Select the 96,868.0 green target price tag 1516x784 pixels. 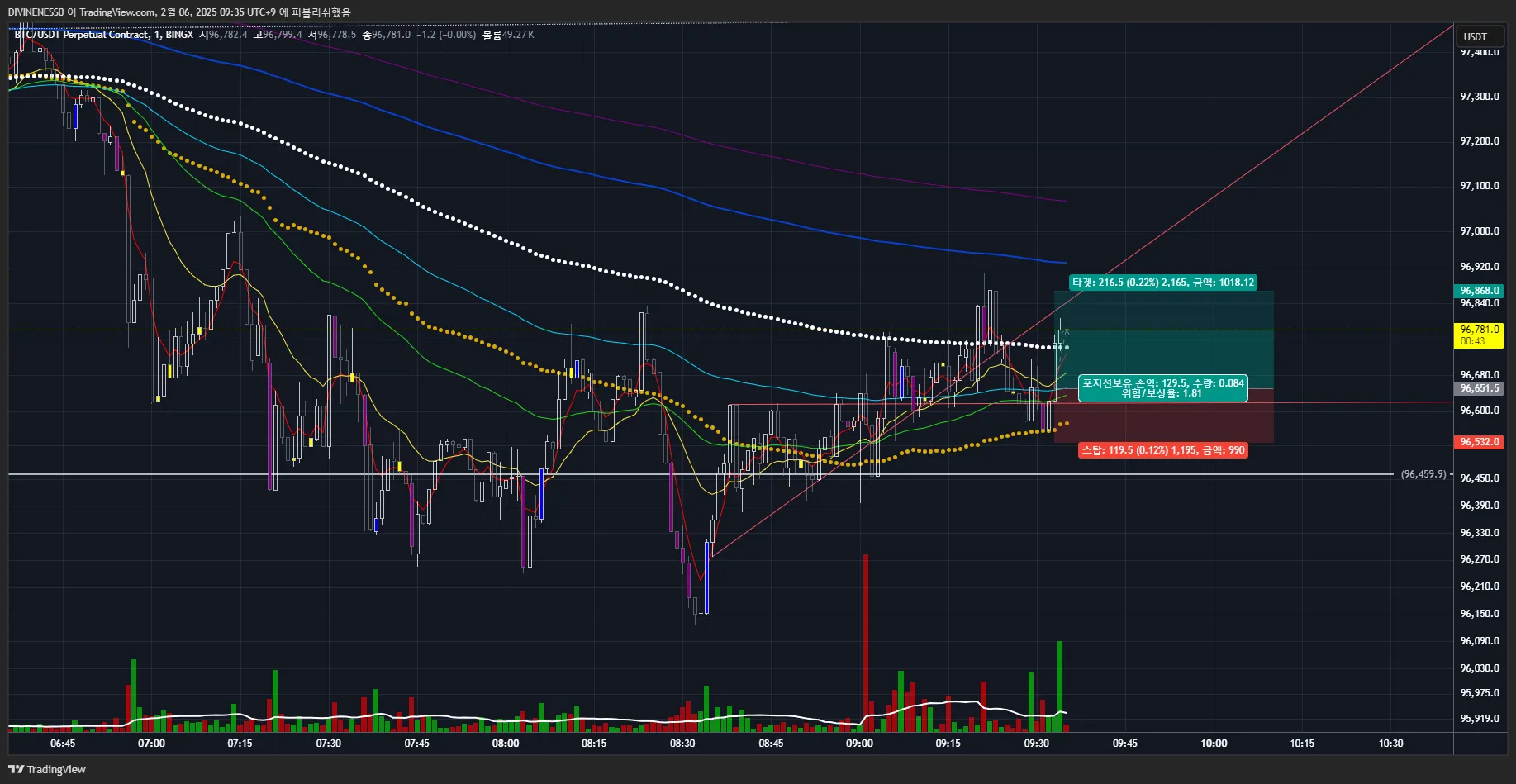1479,291
